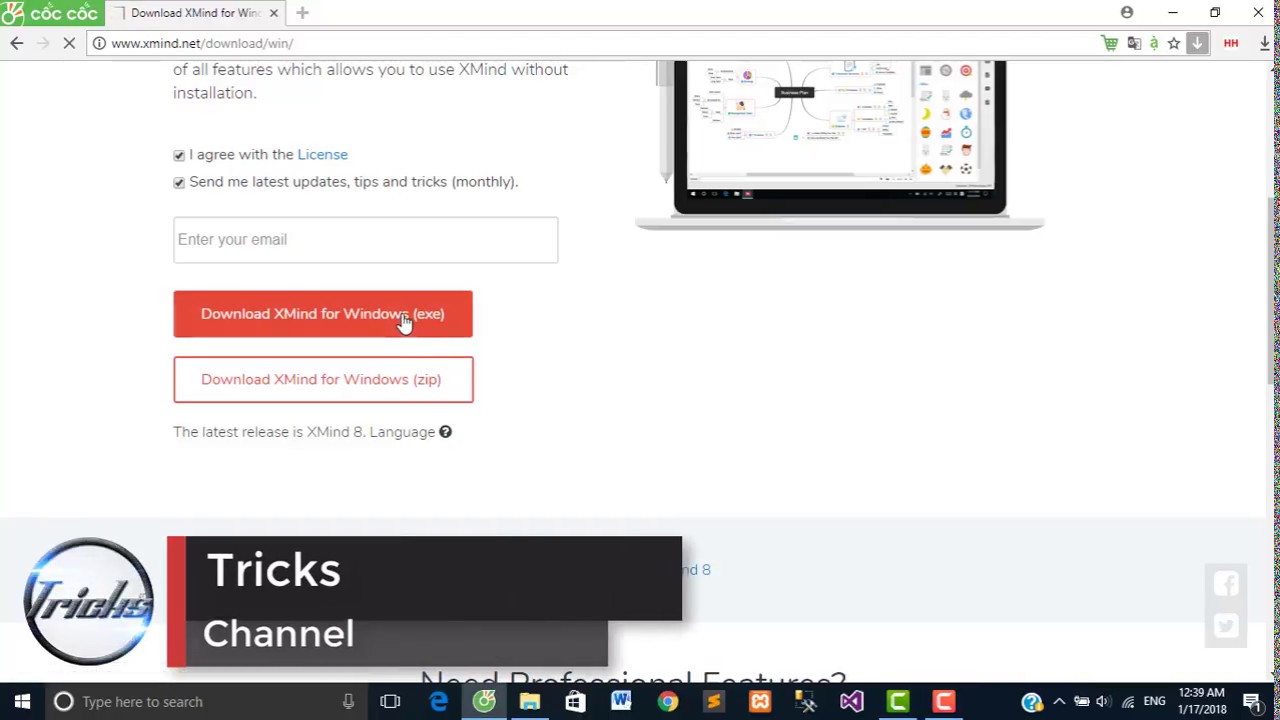Open the green shopping cart extension
Screen dimensions: 1280x720
[1109, 43]
